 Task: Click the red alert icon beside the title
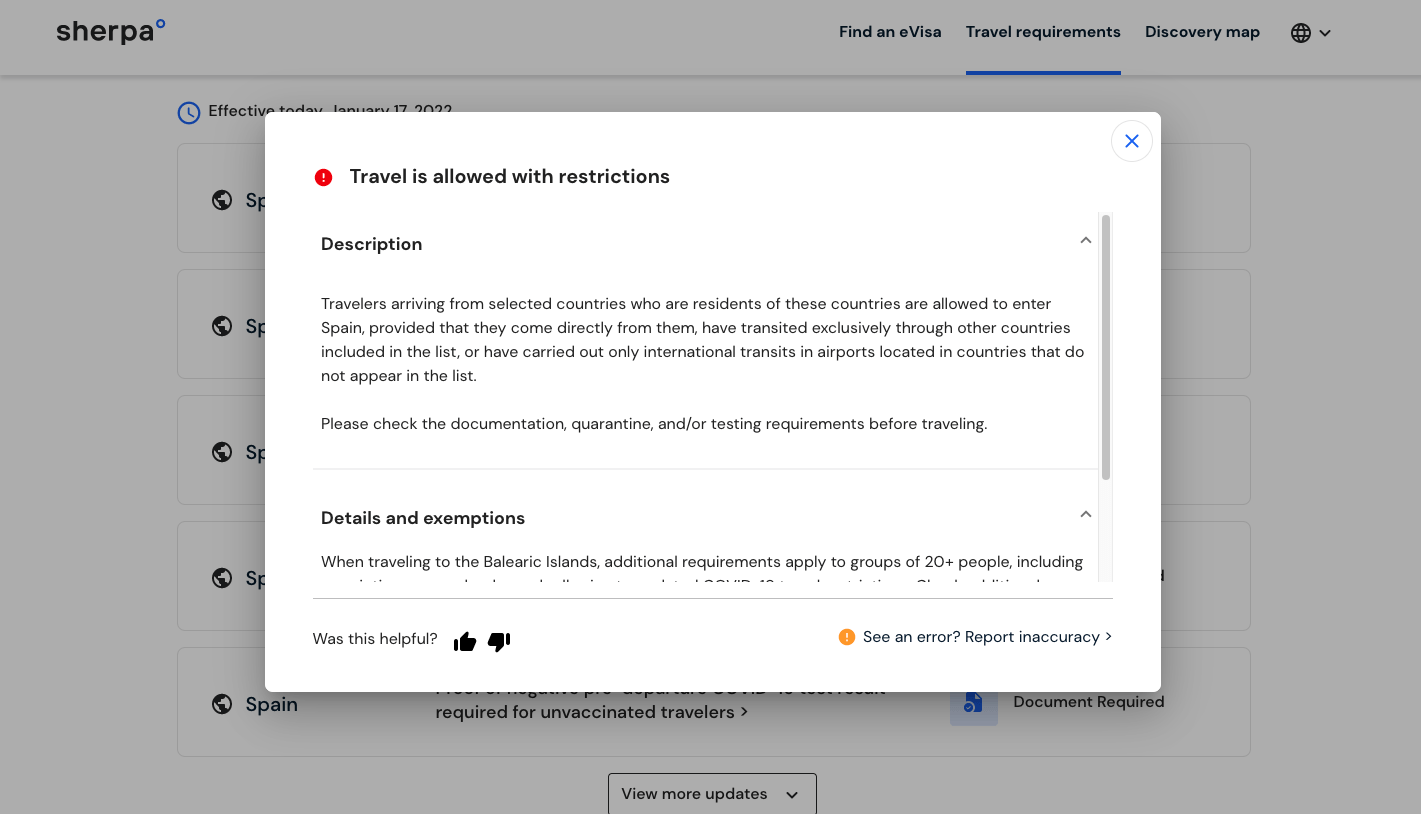coord(323,177)
